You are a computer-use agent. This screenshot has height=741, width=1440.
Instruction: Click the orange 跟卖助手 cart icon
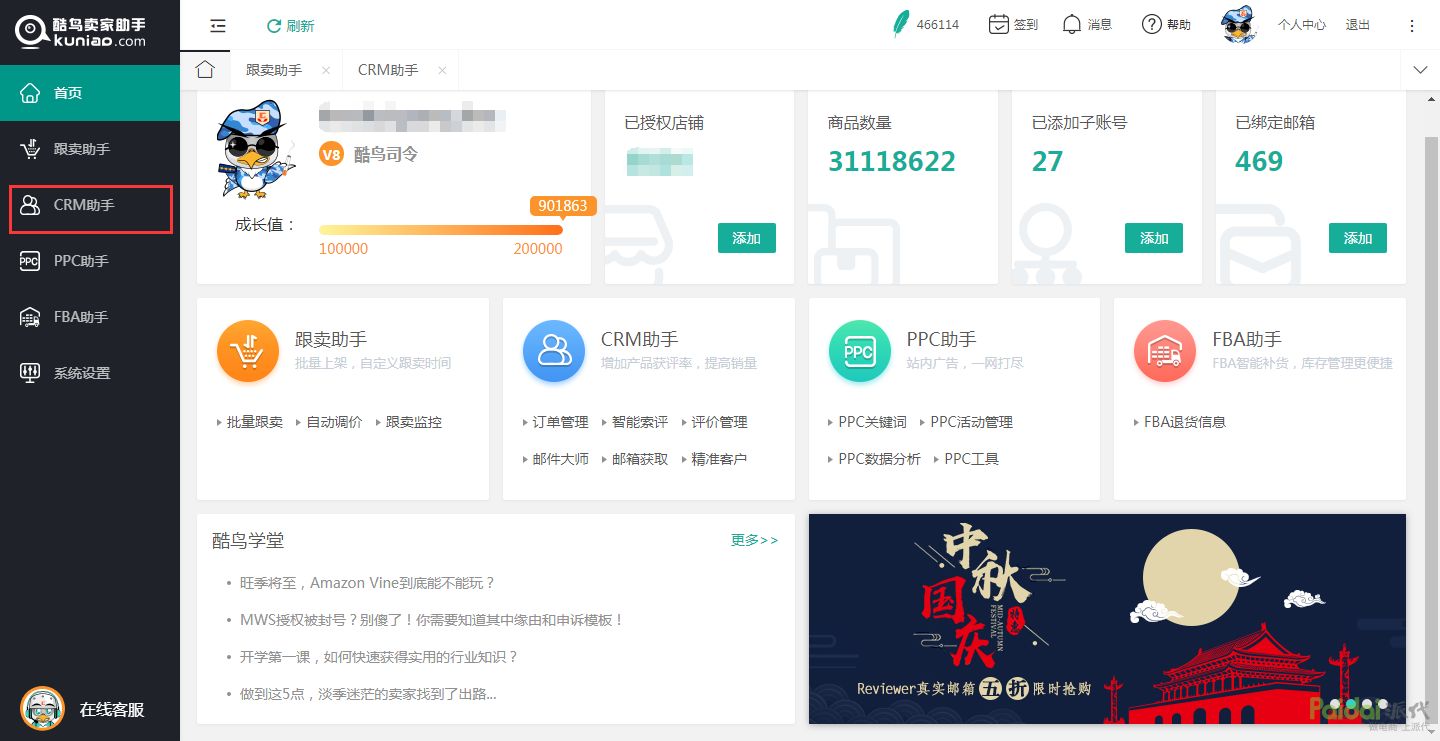click(248, 351)
